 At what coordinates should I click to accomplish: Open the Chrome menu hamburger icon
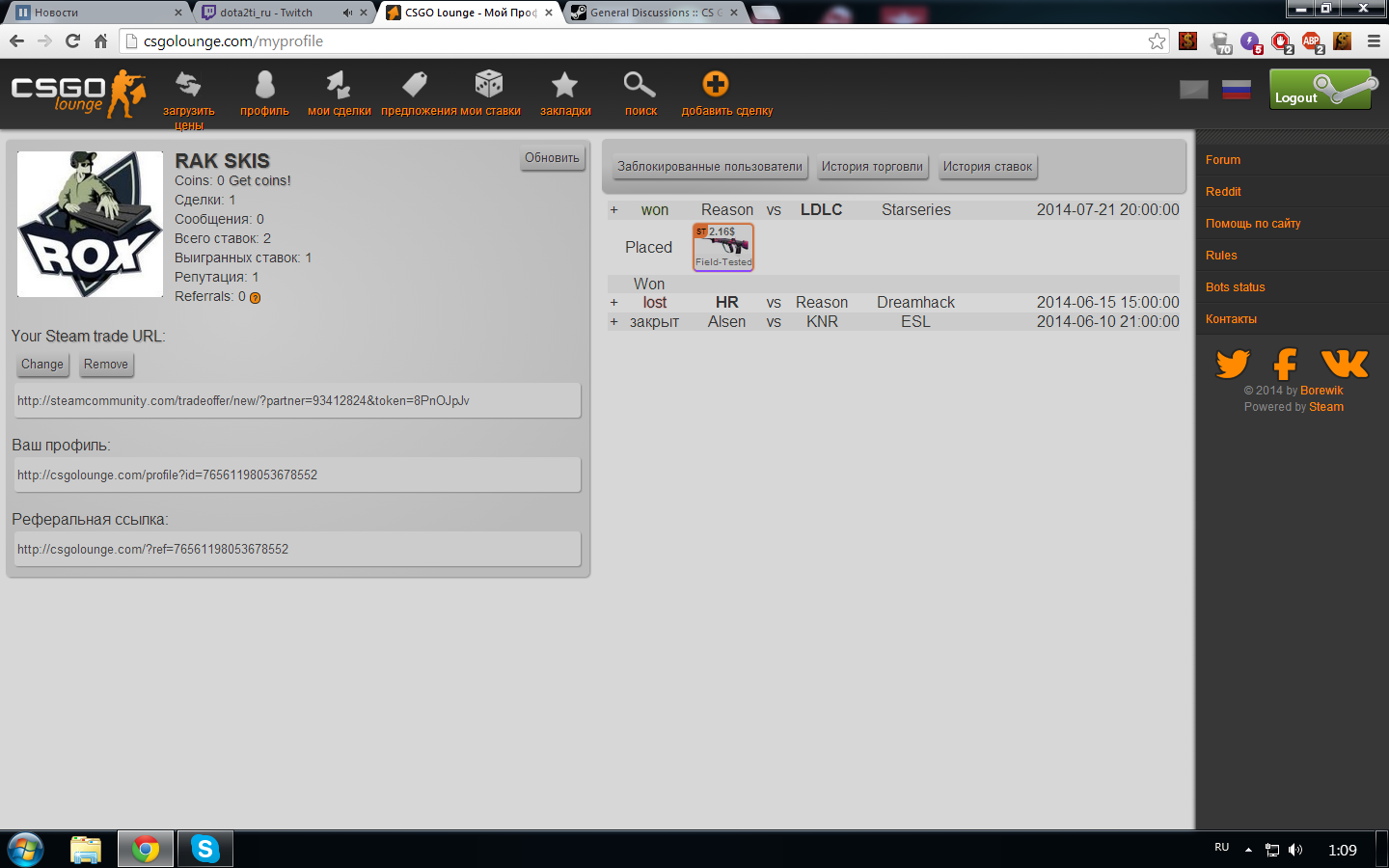(x=1374, y=41)
